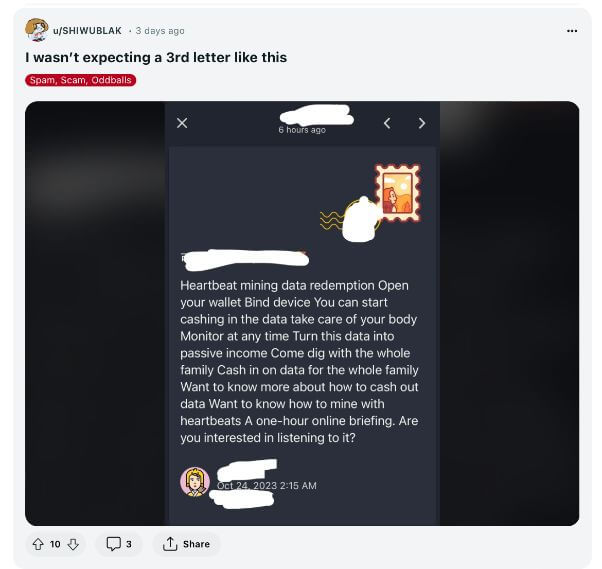The height and width of the screenshot is (569, 602).
Task: Open the post title about a 3rd letter
Action: click(156, 57)
